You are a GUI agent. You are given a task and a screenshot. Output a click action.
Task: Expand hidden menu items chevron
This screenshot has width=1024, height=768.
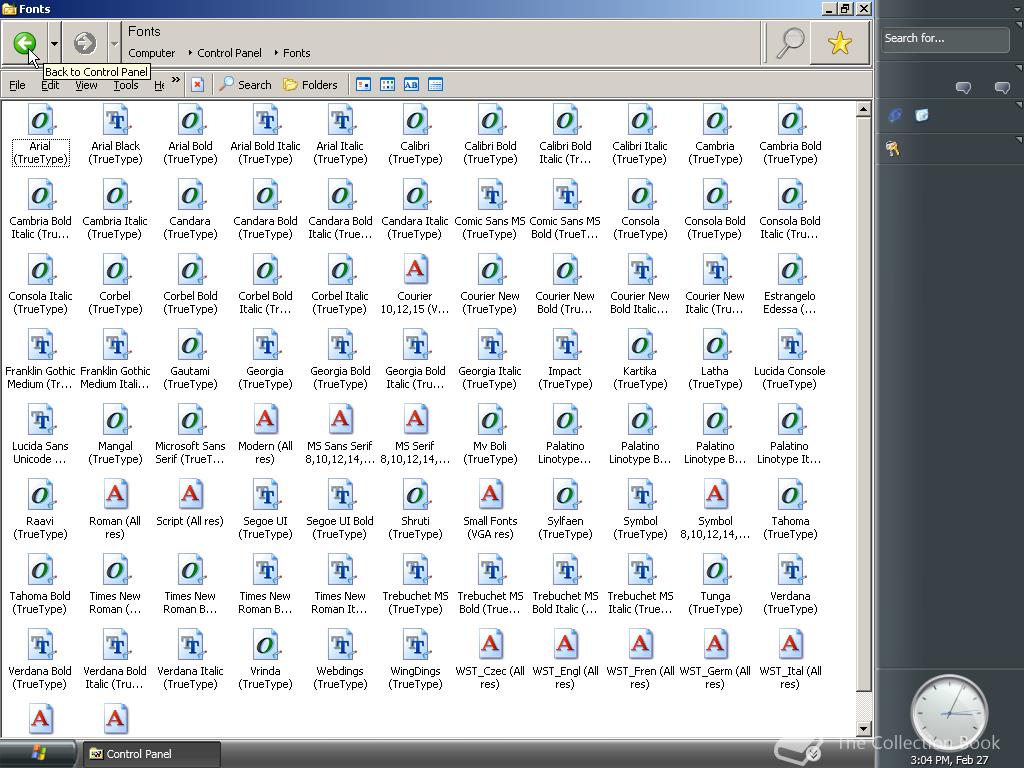pyautogui.click(x=176, y=81)
